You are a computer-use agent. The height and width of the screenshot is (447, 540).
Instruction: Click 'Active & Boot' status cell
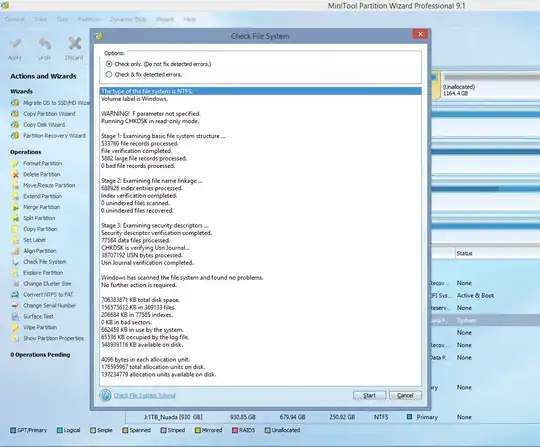click(475, 295)
